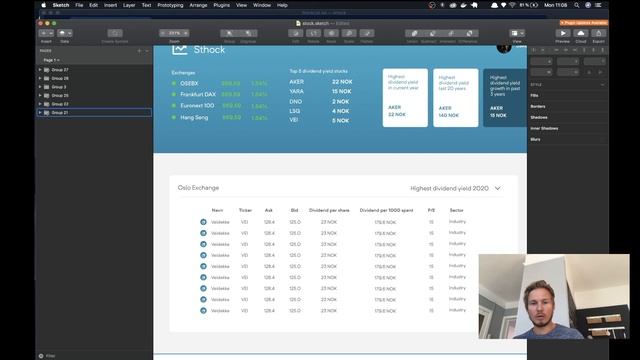The image size is (640, 360).
Task: Open the Arrange menu
Action: tap(198, 5)
